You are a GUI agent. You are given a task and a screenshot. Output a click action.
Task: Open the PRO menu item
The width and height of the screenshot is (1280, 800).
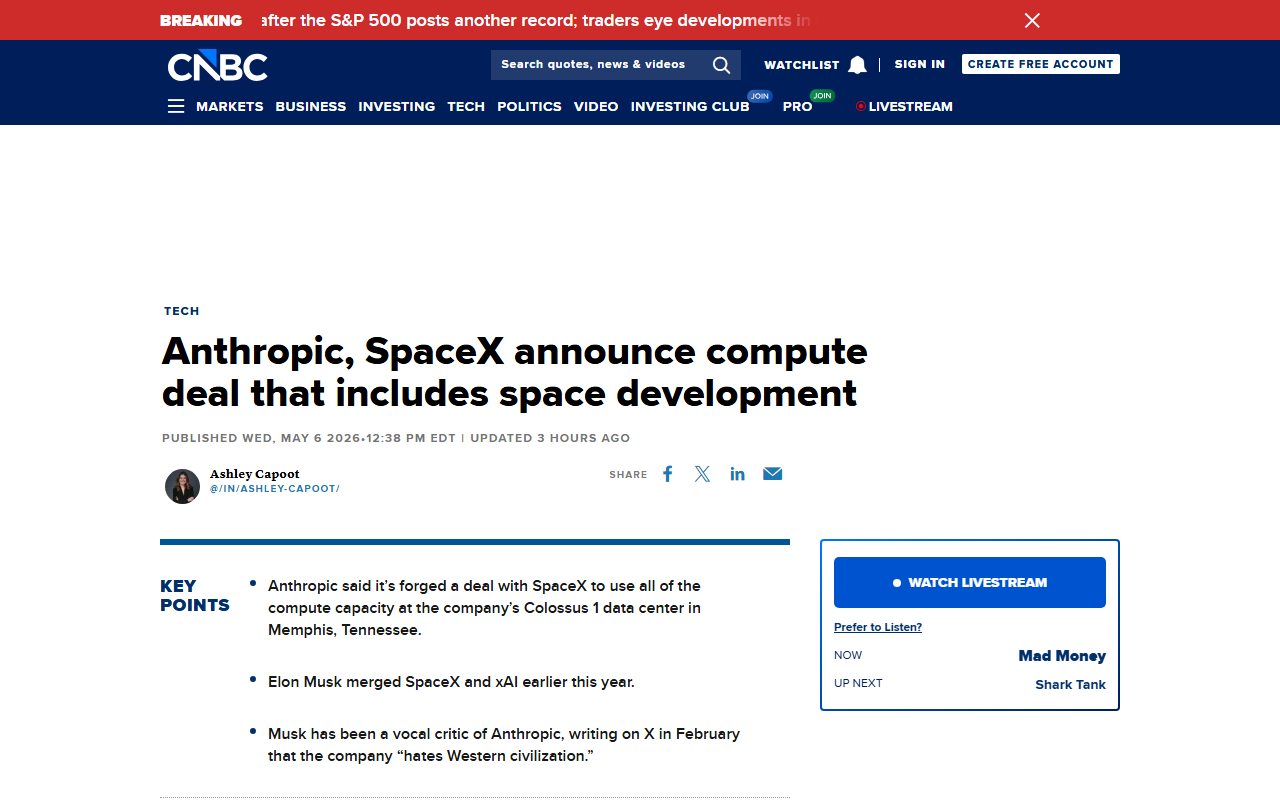tap(797, 106)
